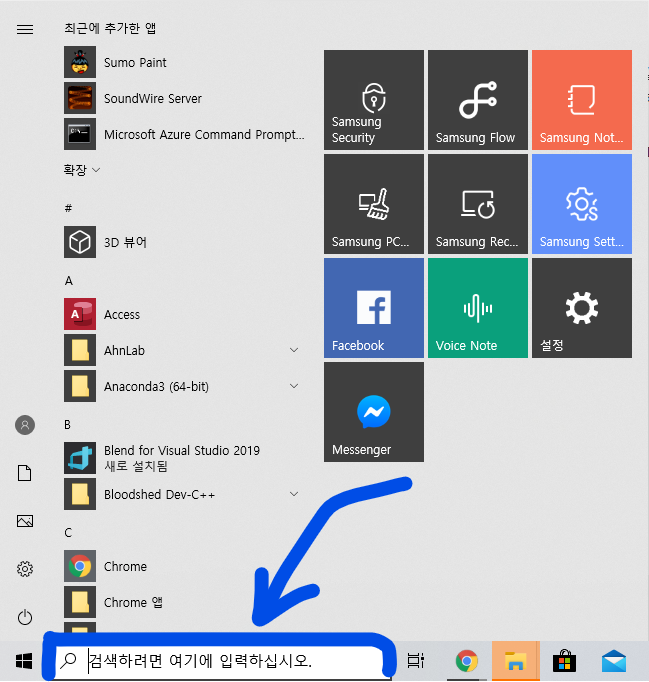The width and height of the screenshot is (649, 682).
Task: Open the user account icon
Action: (25, 425)
